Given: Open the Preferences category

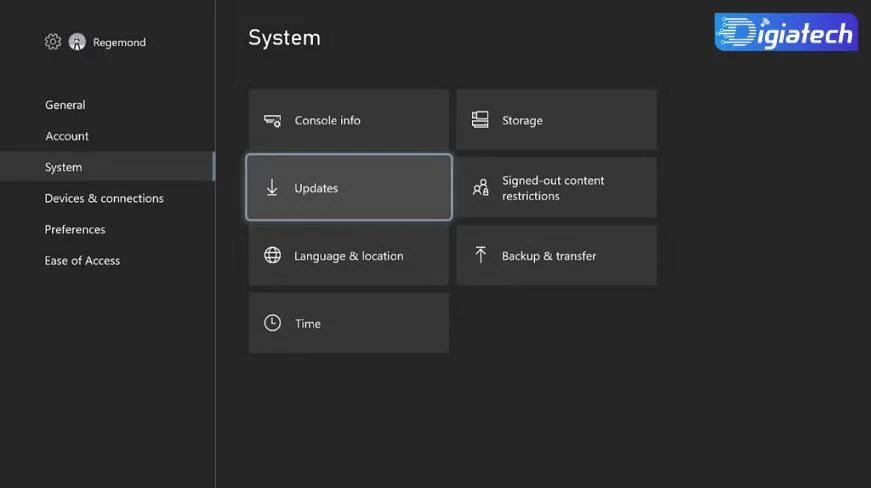Looking at the screenshot, I should pos(74,229).
